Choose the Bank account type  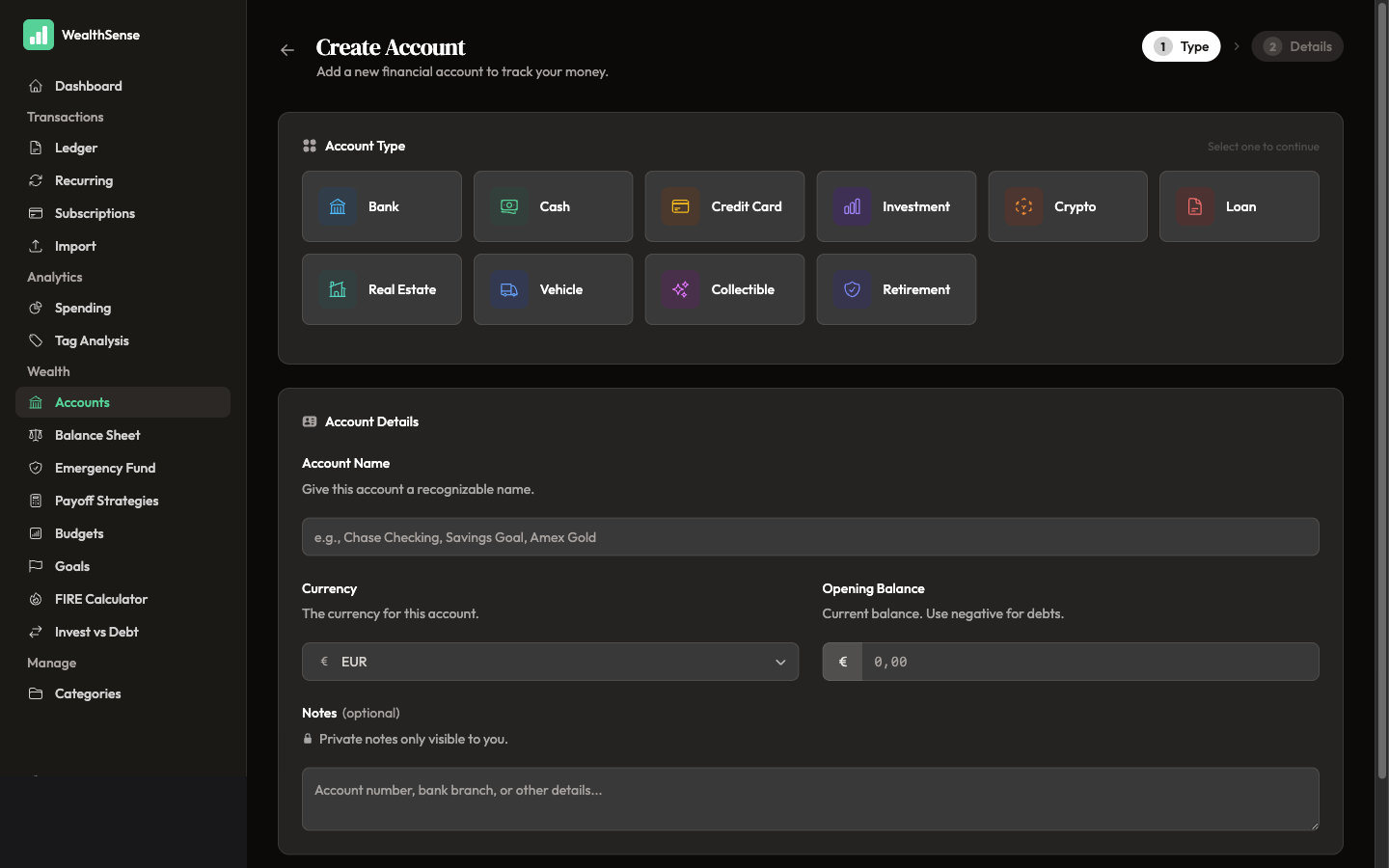point(382,206)
